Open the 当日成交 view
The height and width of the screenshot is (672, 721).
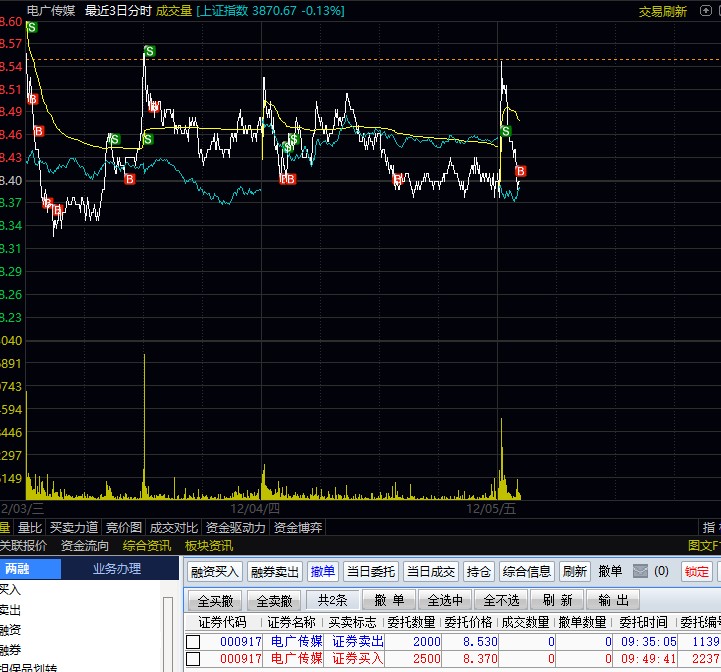[431, 572]
